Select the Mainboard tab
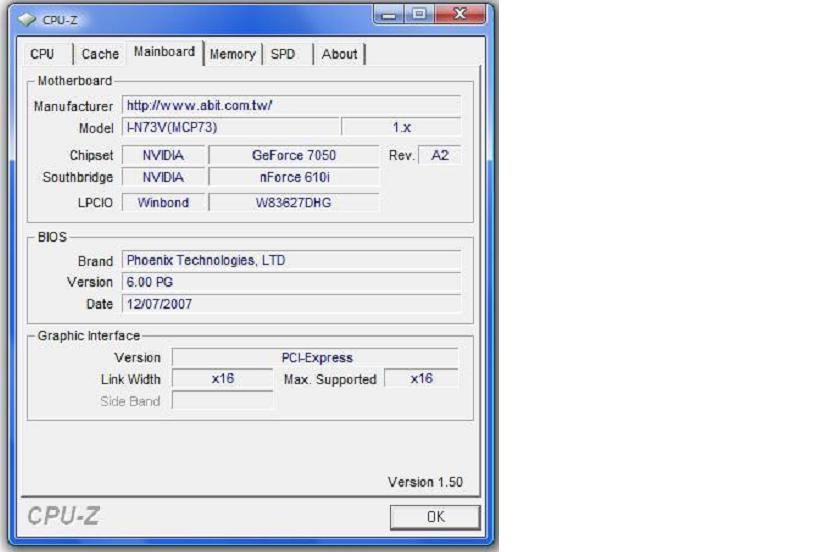 164,52
